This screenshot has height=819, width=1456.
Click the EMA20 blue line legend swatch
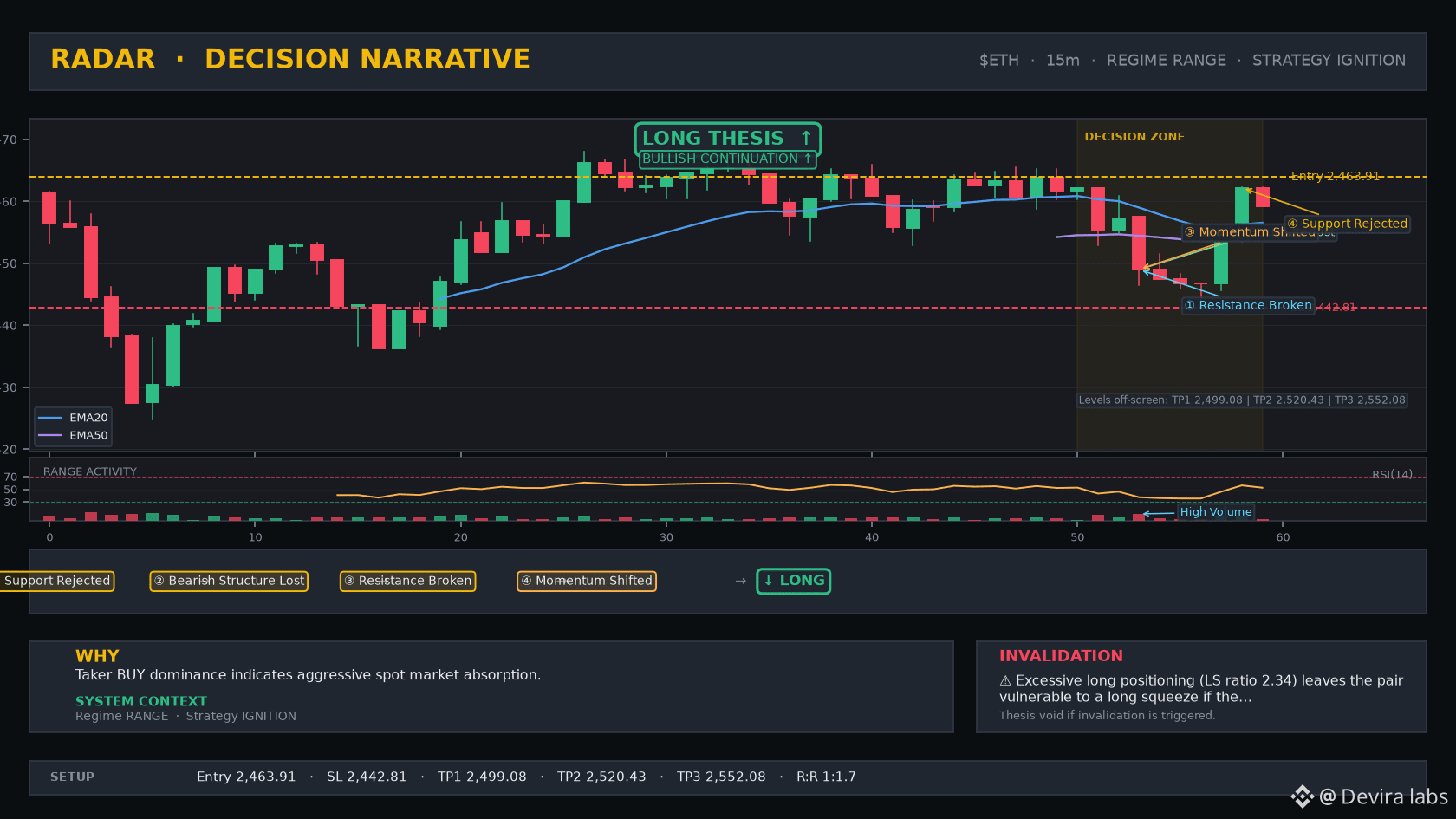(50, 418)
